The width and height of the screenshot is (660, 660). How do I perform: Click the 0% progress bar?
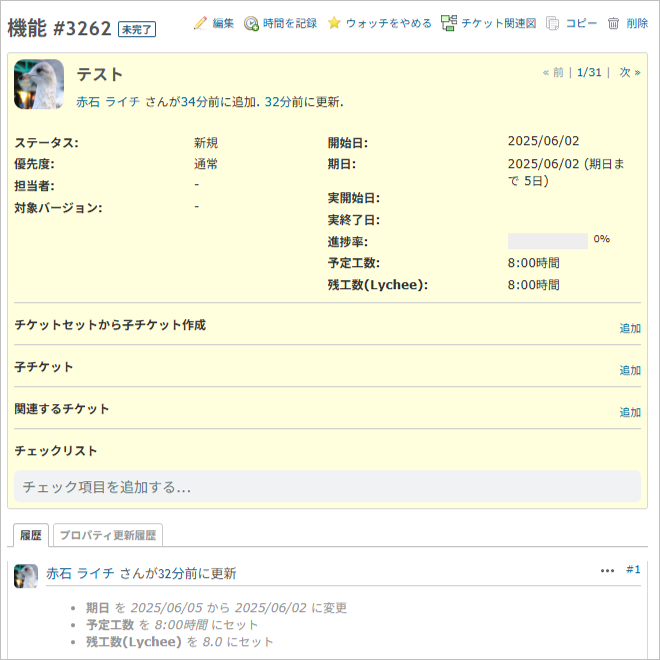coord(548,241)
